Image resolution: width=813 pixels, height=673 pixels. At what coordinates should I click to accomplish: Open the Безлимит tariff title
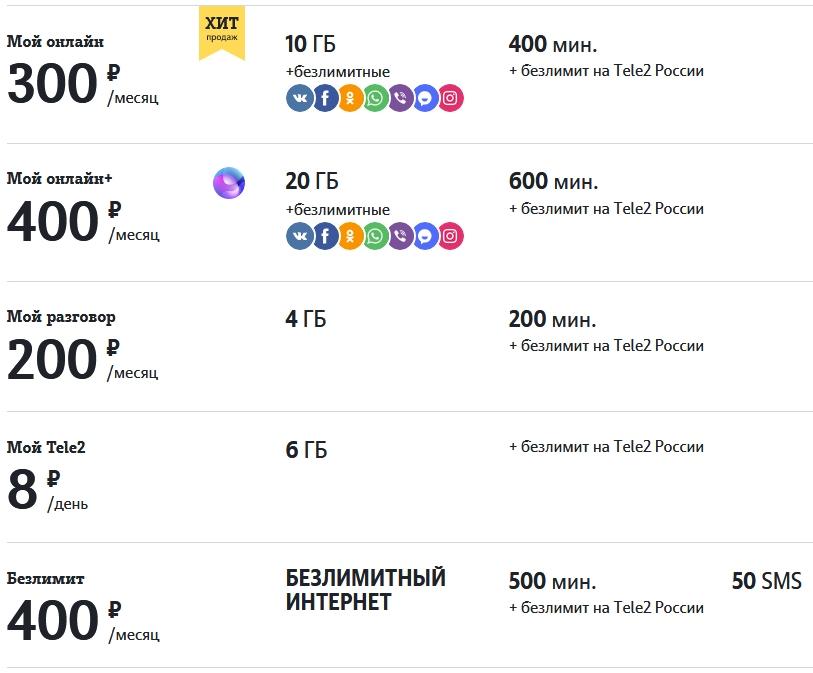point(45,578)
